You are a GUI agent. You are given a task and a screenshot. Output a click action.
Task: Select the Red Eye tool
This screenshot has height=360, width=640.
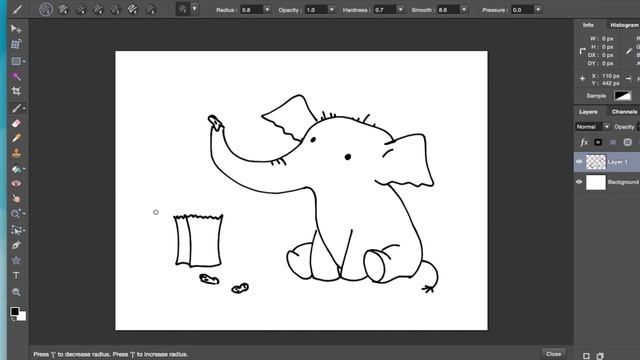[x=16, y=183]
